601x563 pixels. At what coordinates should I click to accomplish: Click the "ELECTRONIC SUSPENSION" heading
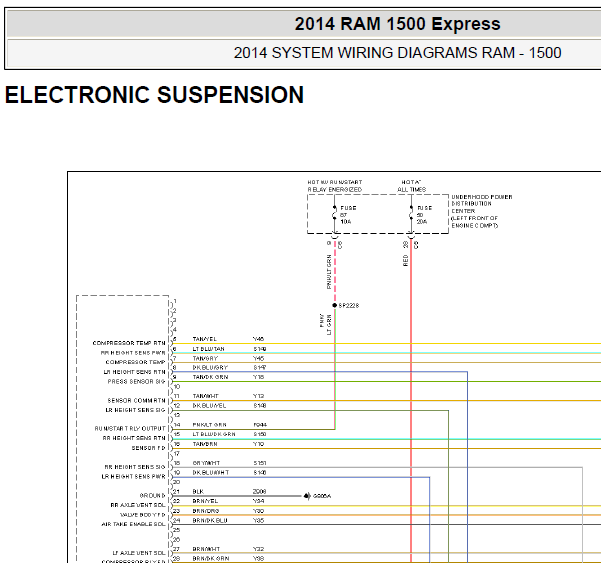click(x=154, y=95)
